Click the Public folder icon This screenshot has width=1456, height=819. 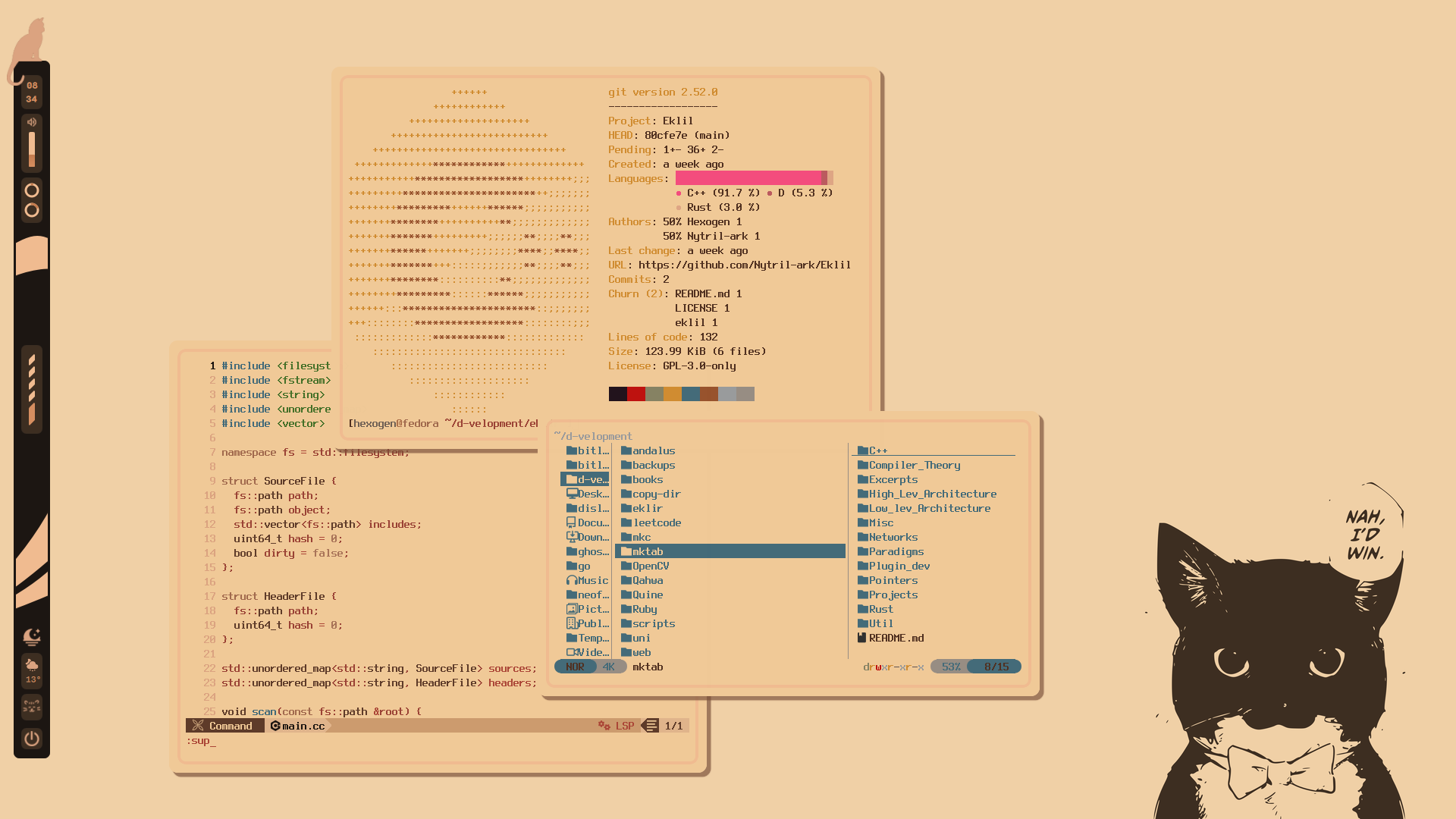[x=572, y=623]
